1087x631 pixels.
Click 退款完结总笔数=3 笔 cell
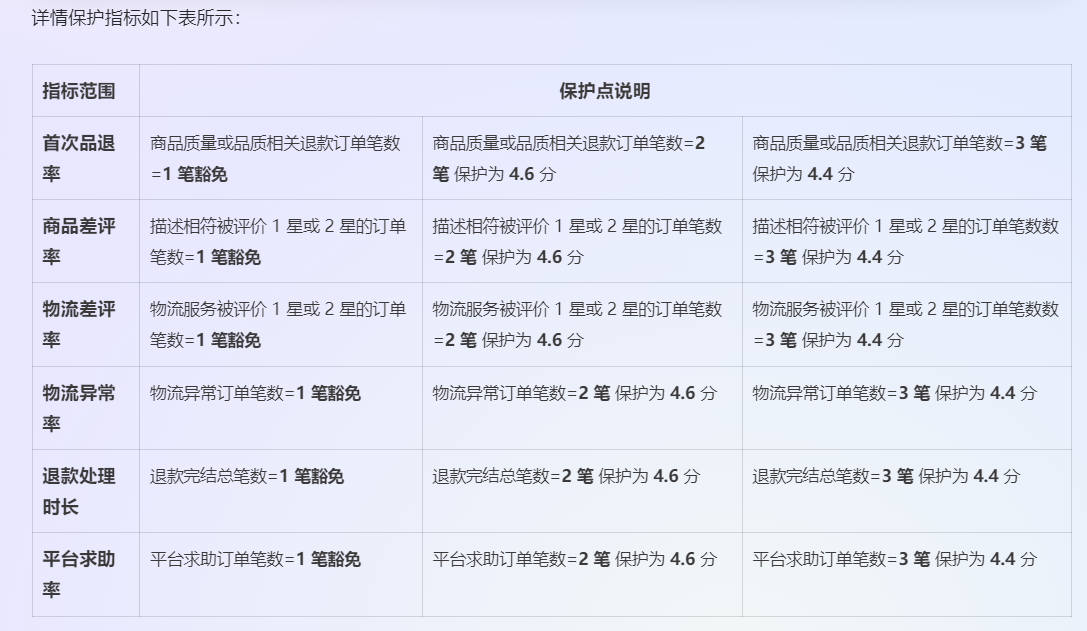coord(886,476)
